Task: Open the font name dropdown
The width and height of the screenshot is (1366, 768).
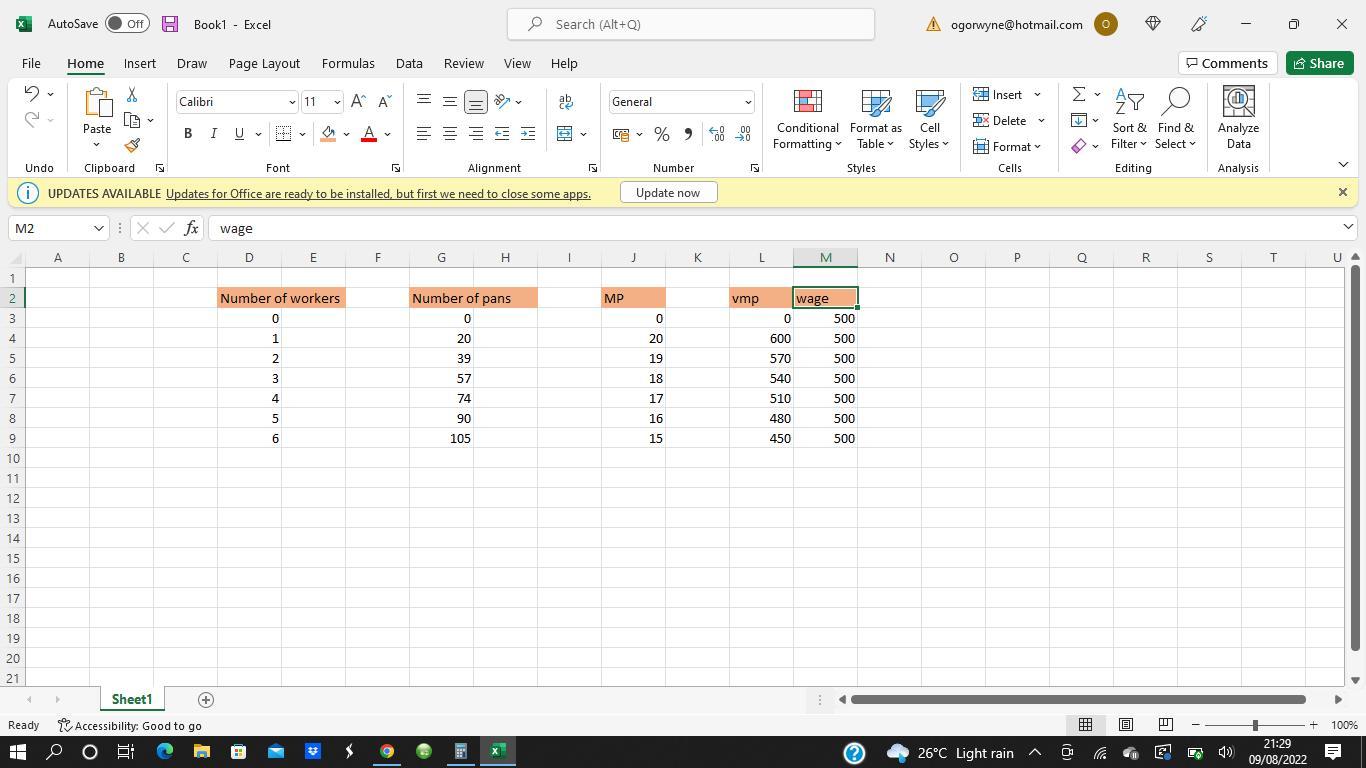Action: (292, 102)
